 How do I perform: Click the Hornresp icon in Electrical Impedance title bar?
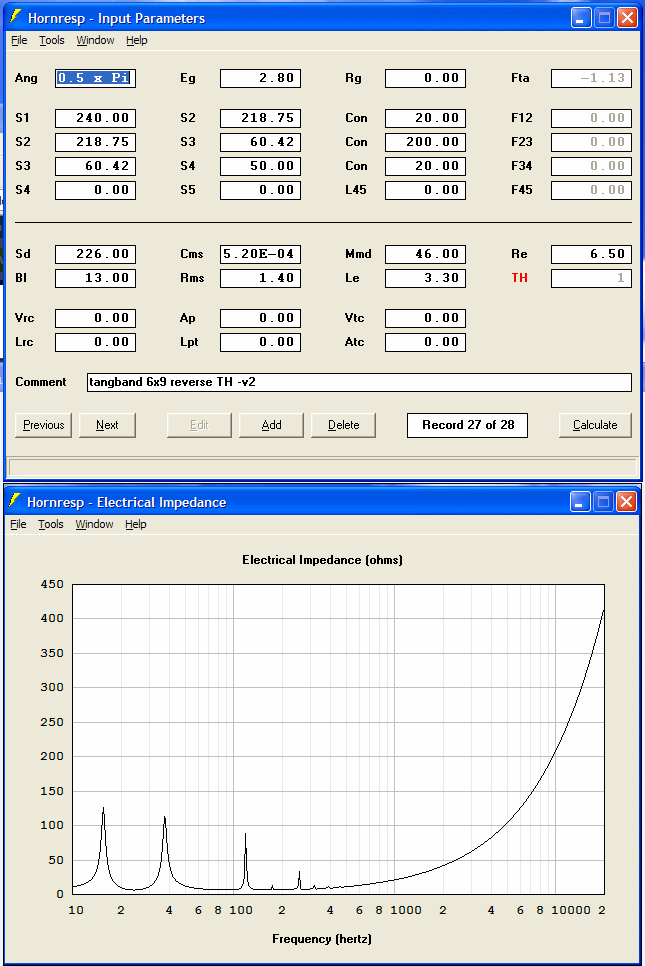tap(15, 501)
